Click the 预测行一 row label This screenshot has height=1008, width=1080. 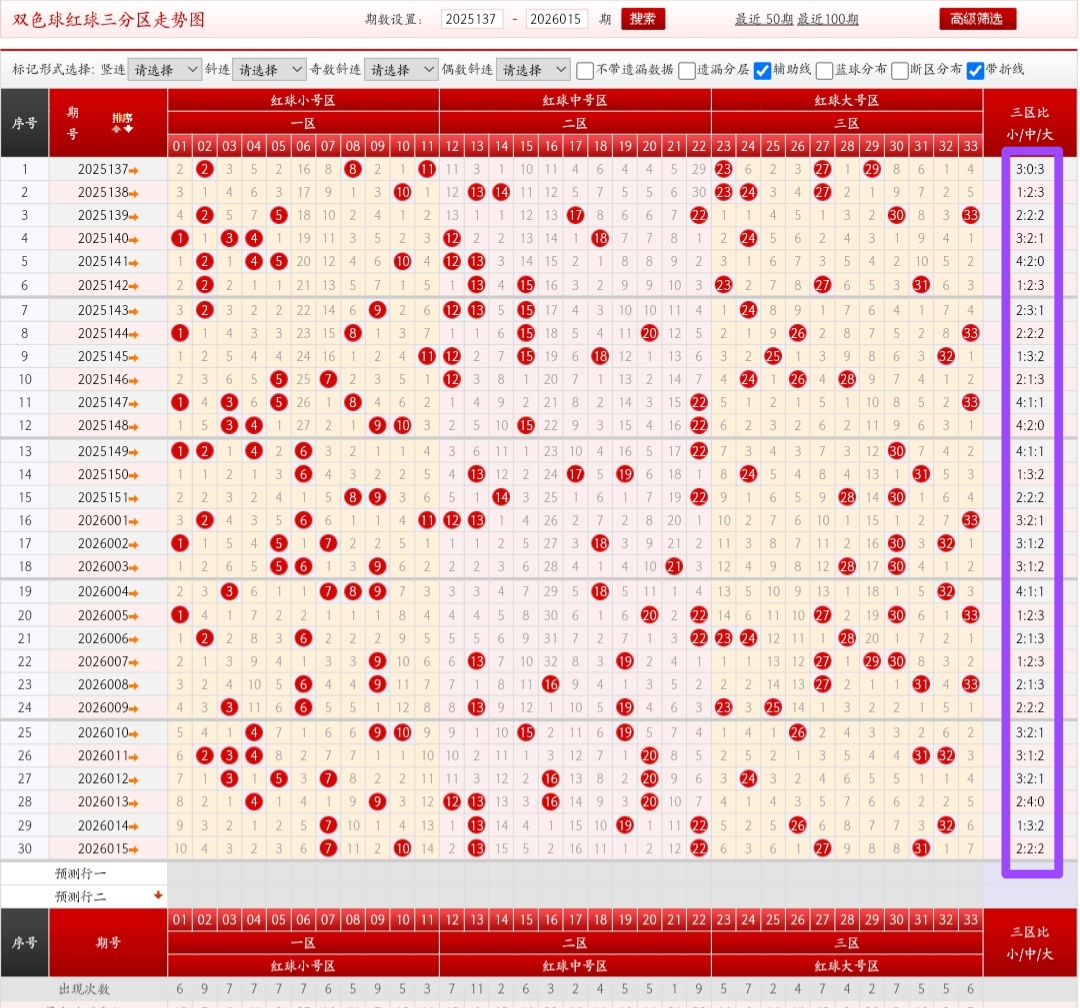pos(81,874)
